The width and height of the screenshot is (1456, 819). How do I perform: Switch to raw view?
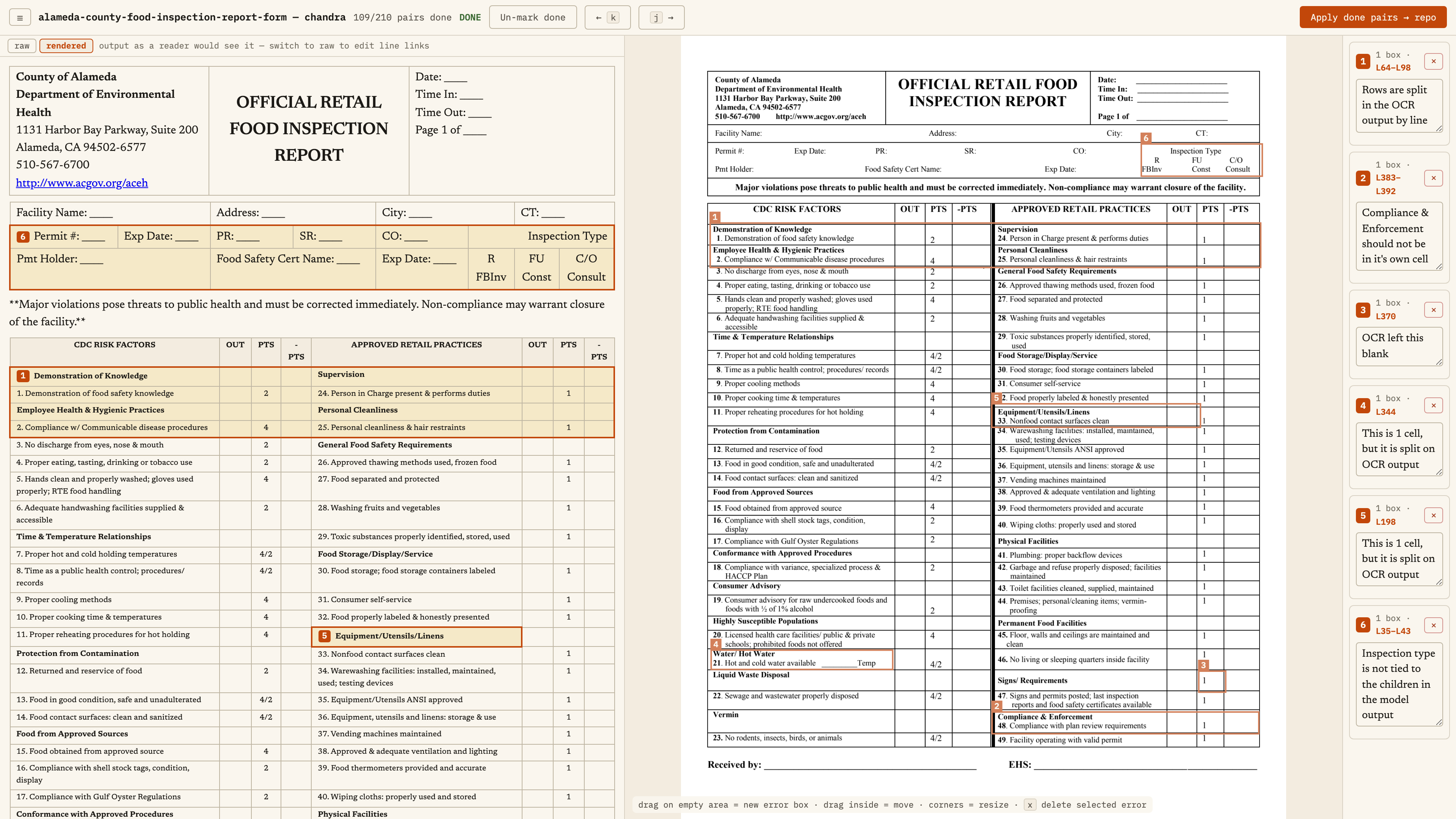click(x=22, y=46)
